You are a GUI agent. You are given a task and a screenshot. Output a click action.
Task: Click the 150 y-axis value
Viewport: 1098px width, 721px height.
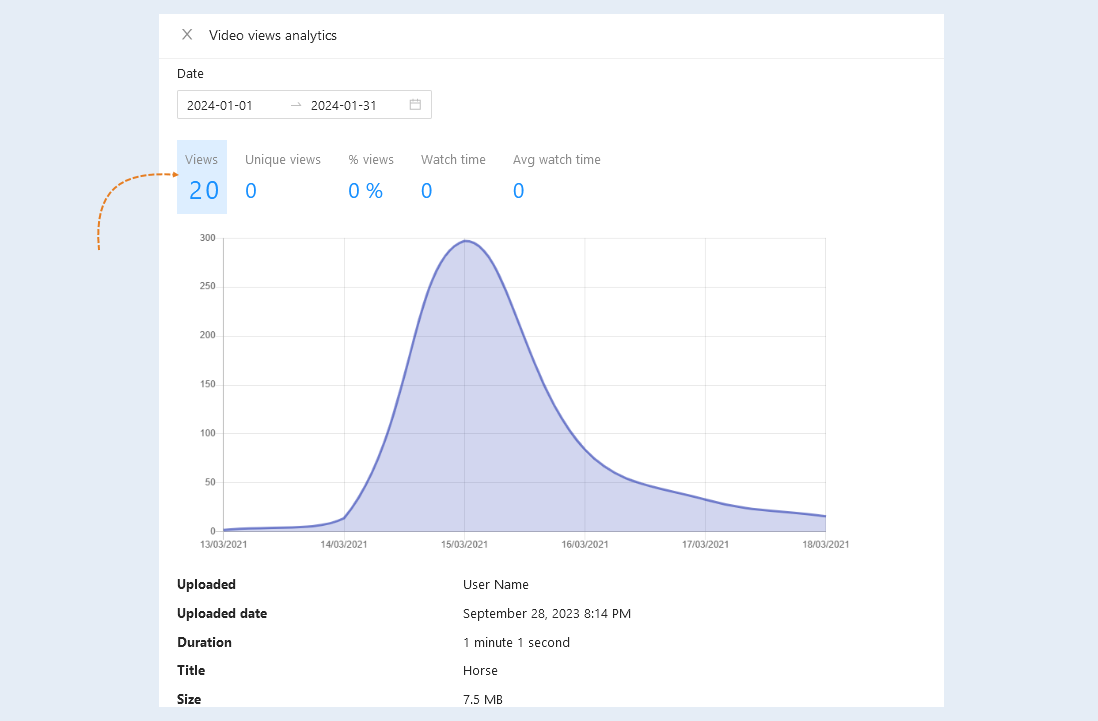pos(207,384)
